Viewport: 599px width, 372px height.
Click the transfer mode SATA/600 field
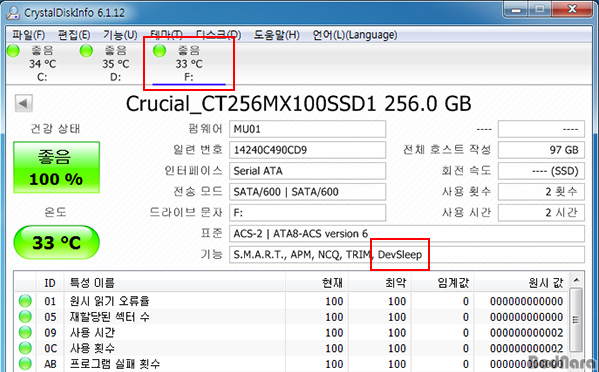pyautogui.click(x=308, y=192)
